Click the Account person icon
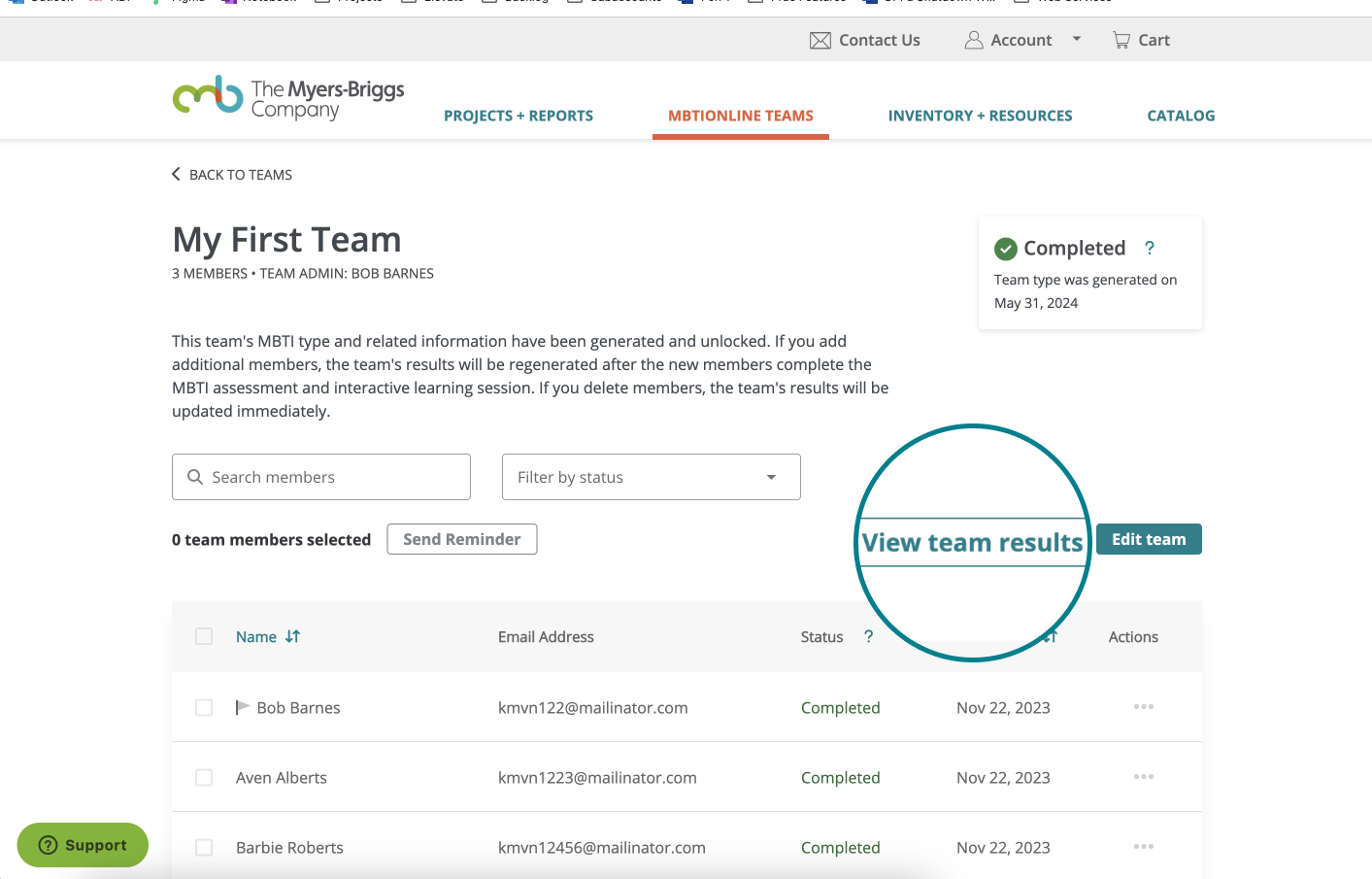This screenshot has height=879, width=1372. (974, 40)
